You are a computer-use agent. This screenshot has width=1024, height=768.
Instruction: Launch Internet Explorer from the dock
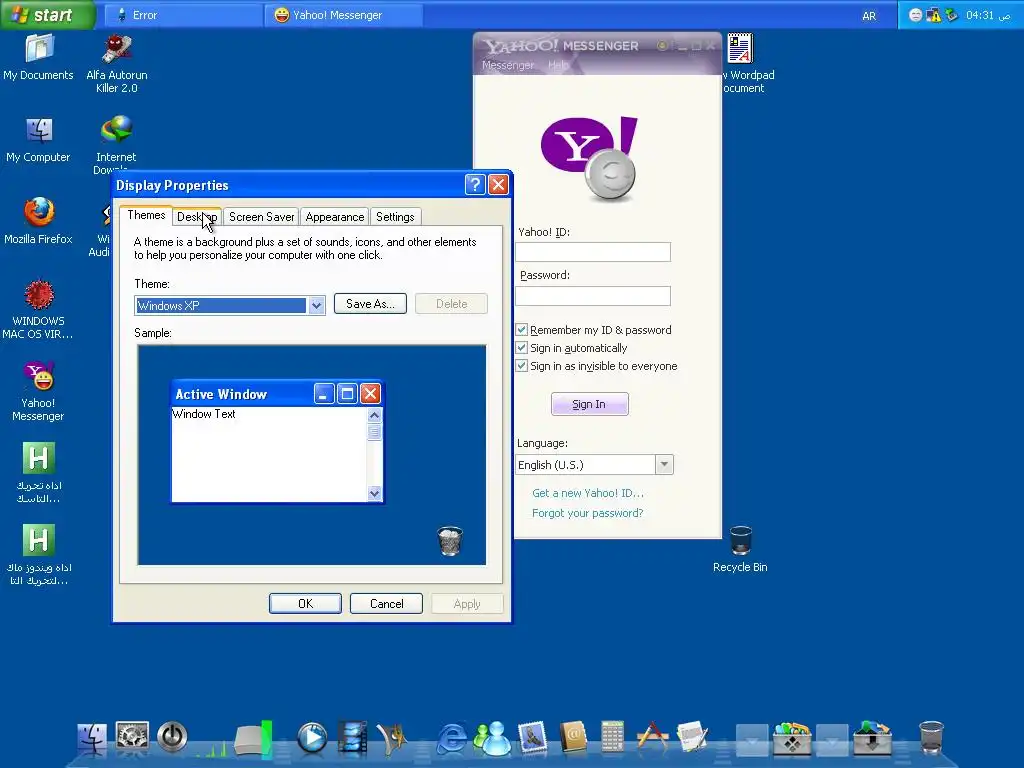pyautogui.click(x=452, y=739)
